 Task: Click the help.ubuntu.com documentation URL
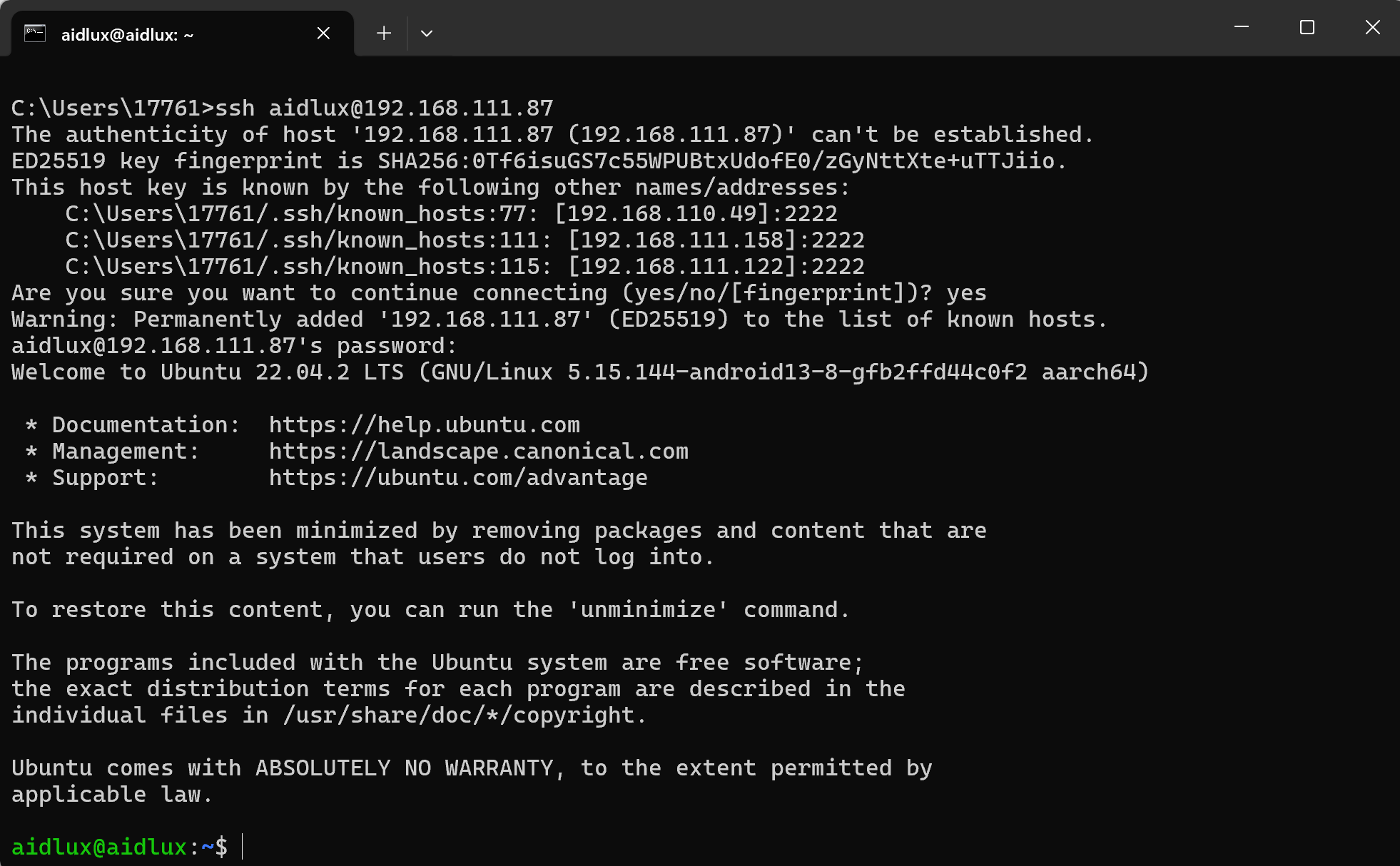pos(425,425)
